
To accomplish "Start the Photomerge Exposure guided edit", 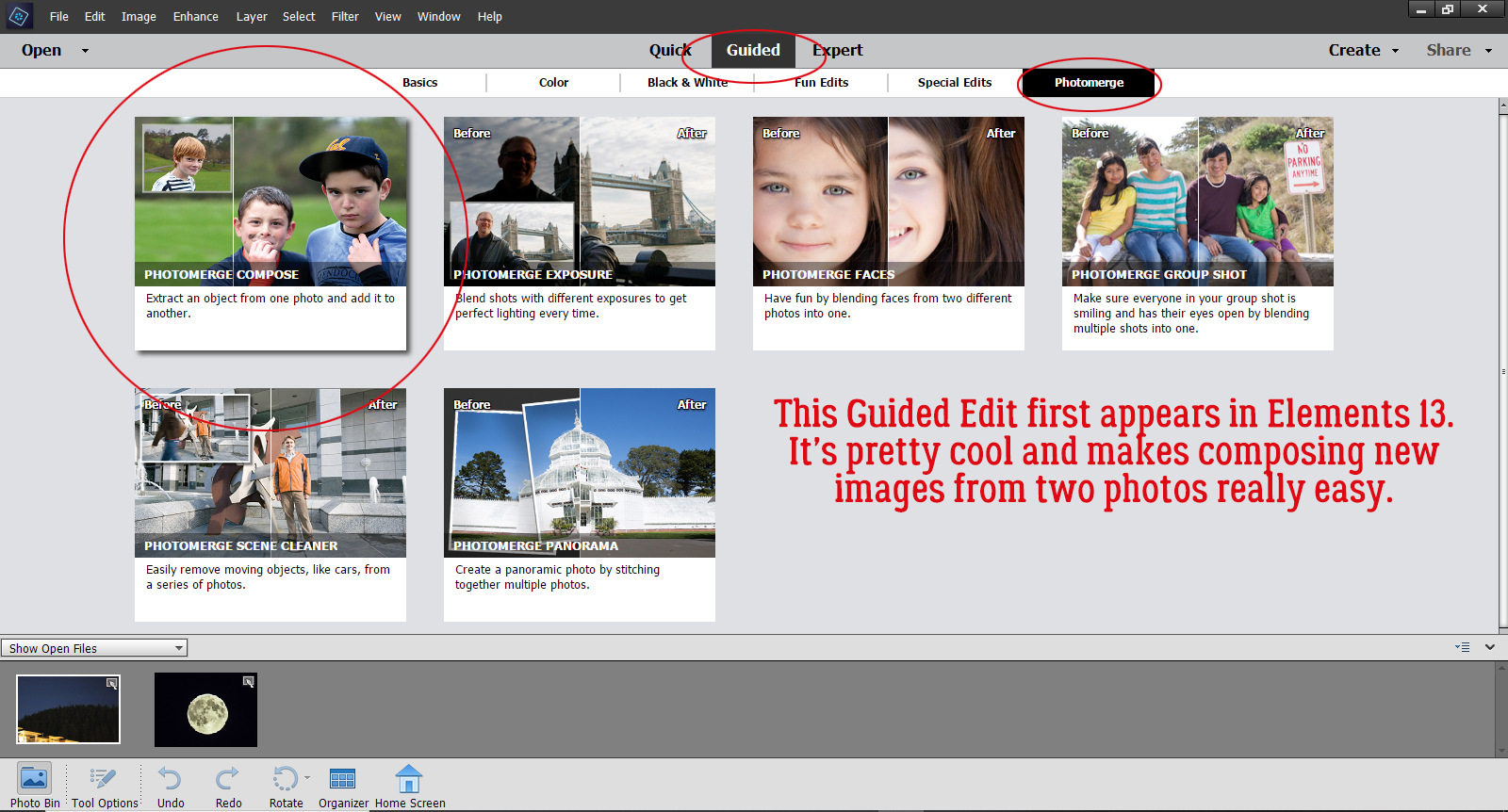I will point(580,234).
